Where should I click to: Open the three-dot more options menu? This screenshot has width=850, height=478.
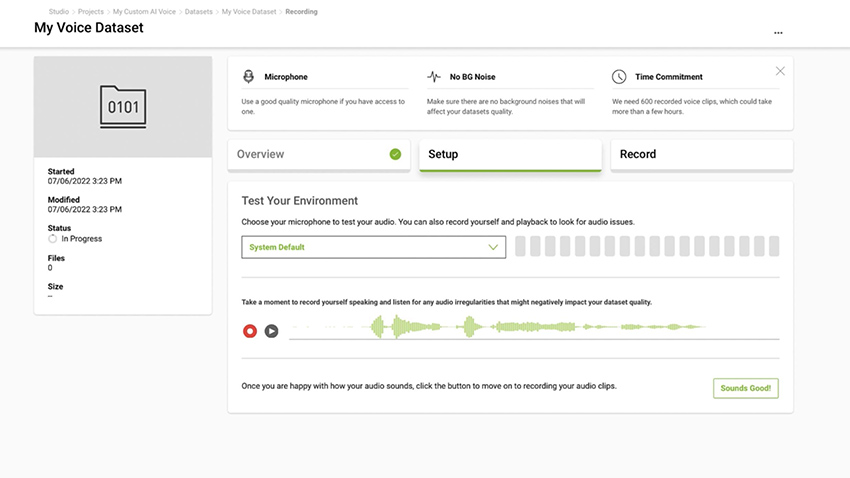pyautogui.click(x=778, y=33)
